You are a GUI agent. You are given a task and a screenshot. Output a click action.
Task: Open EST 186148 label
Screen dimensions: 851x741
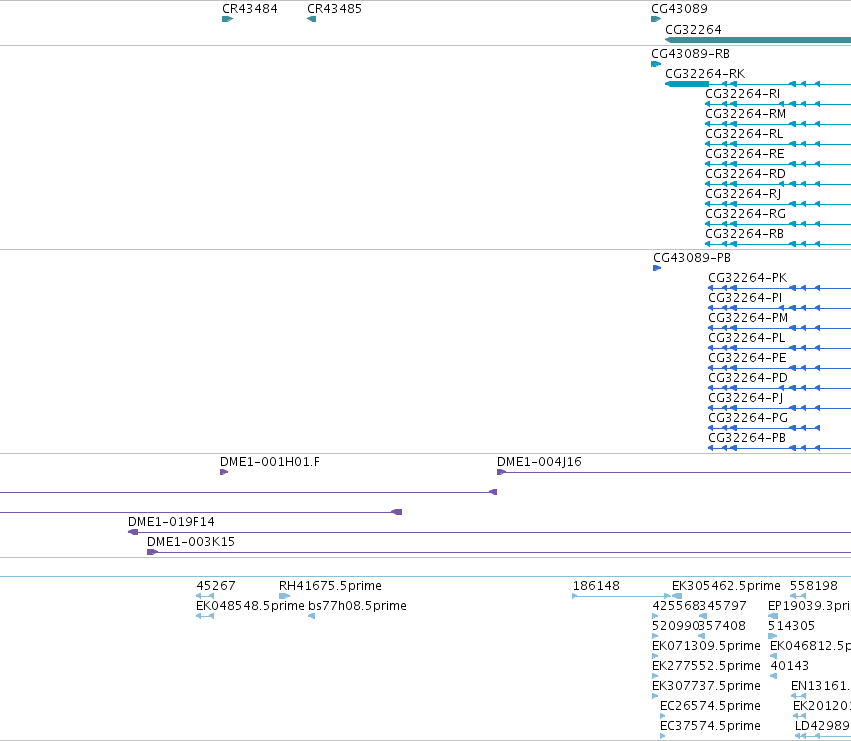(596, 586)
